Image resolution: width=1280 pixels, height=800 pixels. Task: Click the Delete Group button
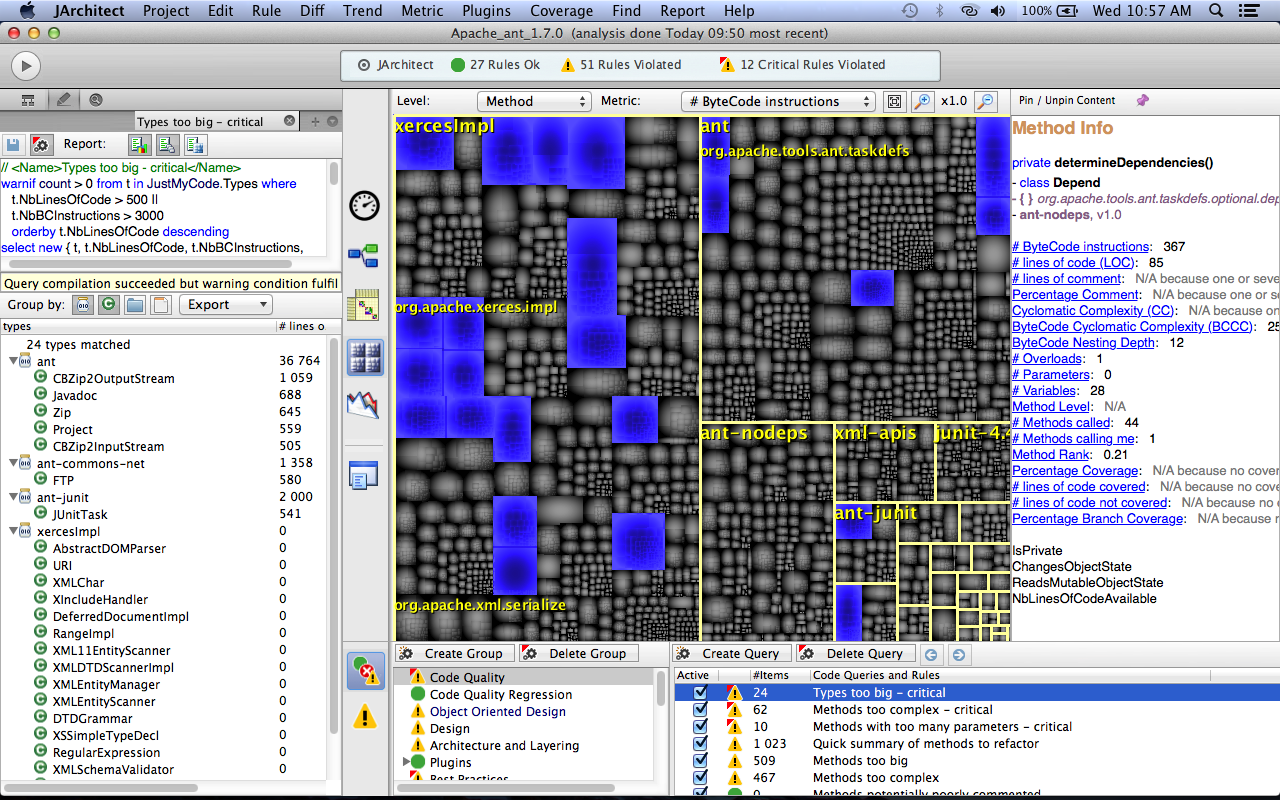tap(578, 654)
